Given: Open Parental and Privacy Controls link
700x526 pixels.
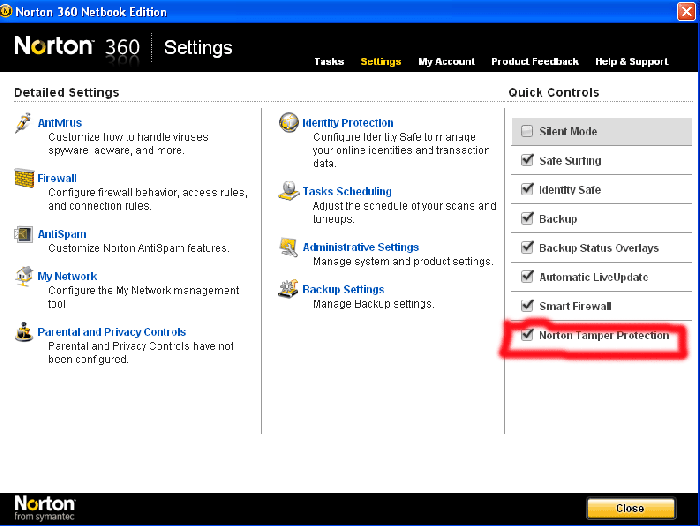Looking at the screenshot, I should [x=112, y=332].
